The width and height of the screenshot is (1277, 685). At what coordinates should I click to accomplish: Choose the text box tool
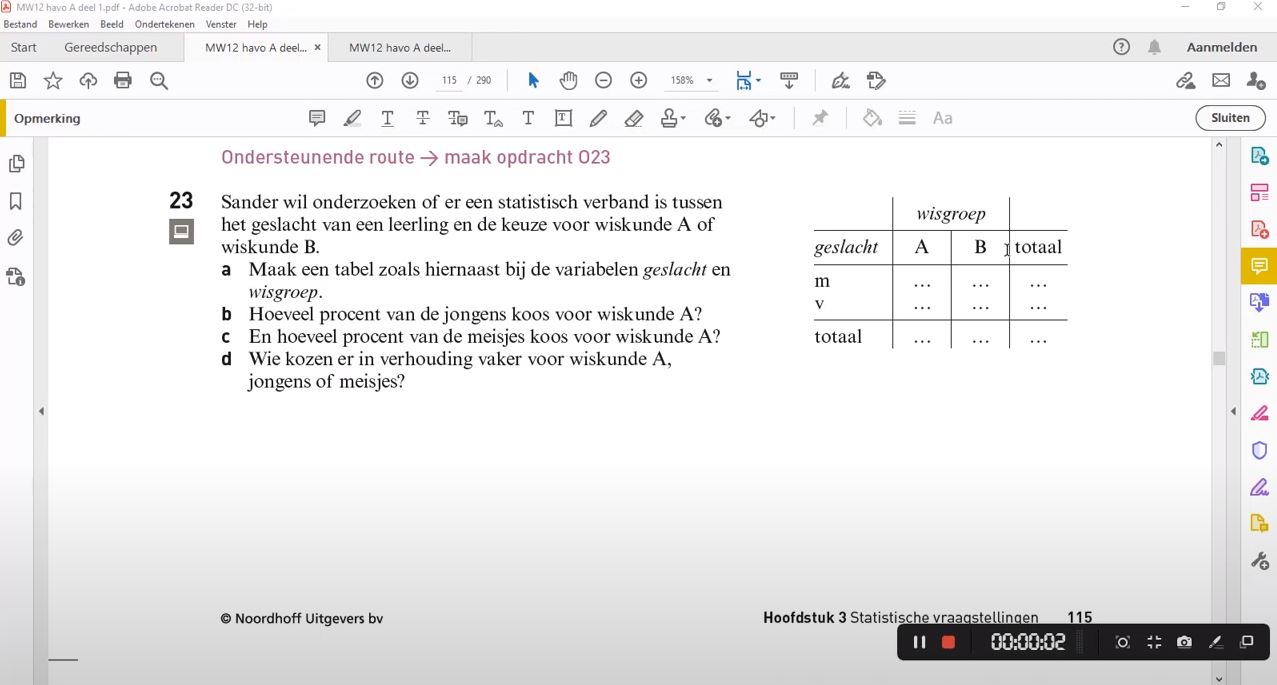click(563, 118)
